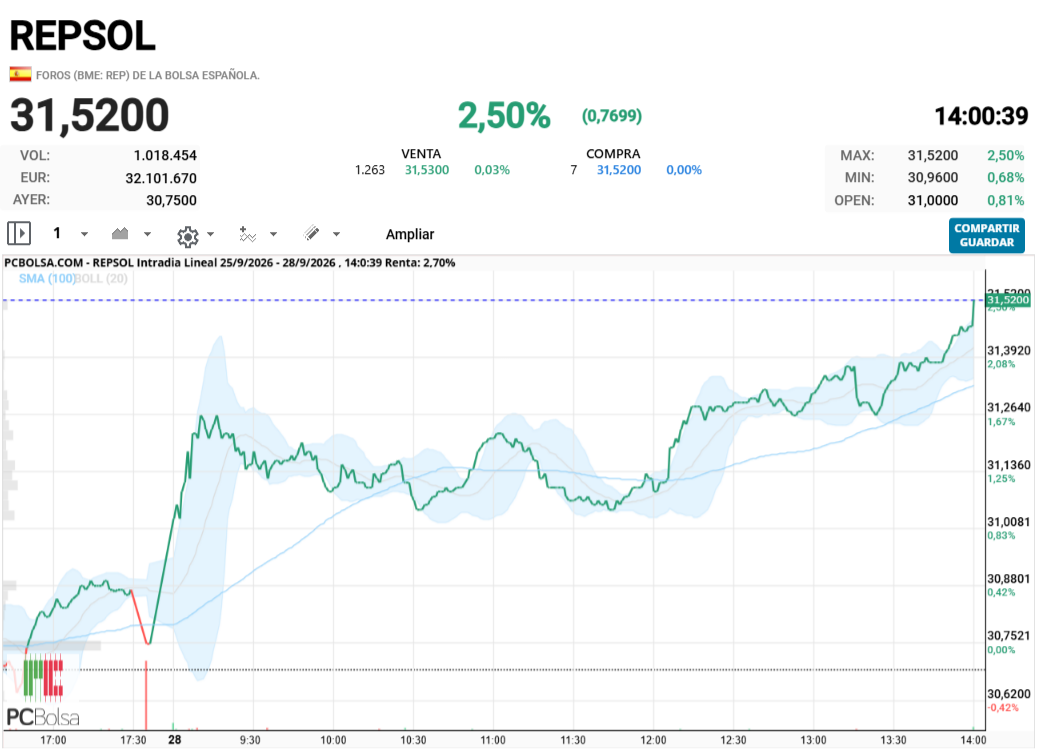Click the 31,2640 price axis label
This screenshot has width=1037, height=749.
1009,407
